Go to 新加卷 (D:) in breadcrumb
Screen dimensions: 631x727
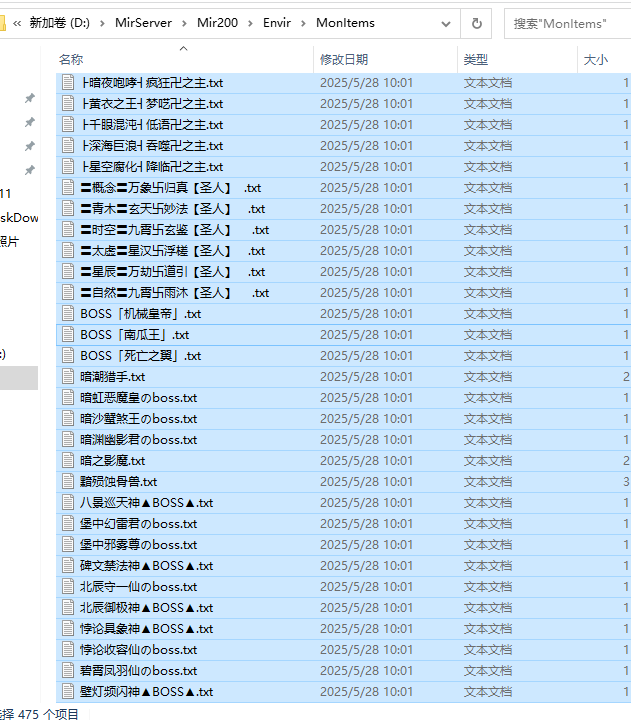point(60,23)
